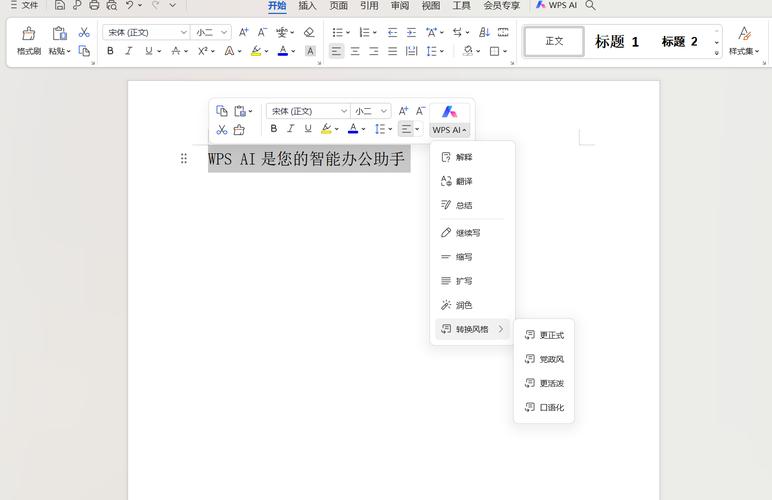
Task: Select 更正式 (More formal) style option
Action: 544,335
